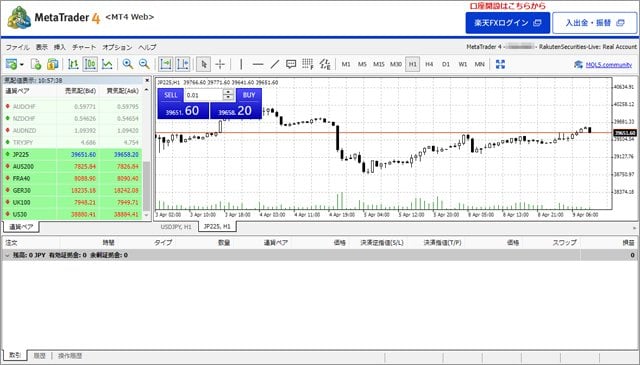Viewport: 640px width, 365px height.
Task: Click the 楽天FXログイン button
Action: pyautogui.click(x=508, y=23)
